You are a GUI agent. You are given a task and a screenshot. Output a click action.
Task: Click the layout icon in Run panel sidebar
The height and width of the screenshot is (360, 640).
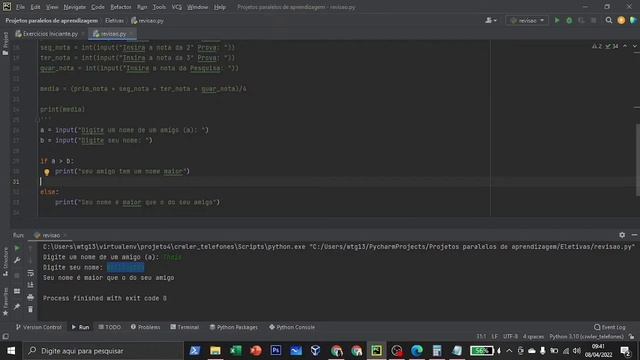(17, 291)
